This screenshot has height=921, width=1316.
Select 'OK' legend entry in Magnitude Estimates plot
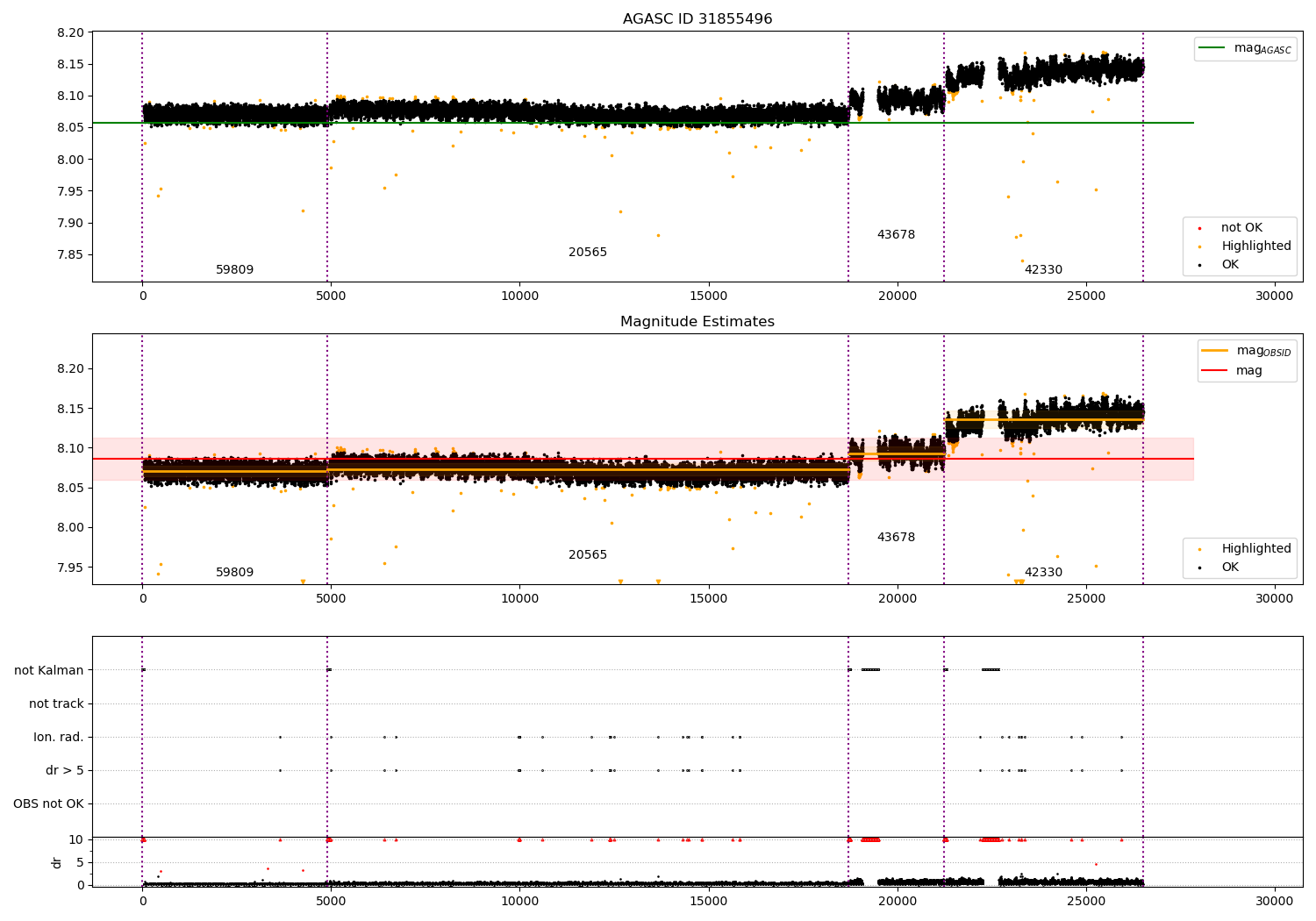coord(1230,568)
